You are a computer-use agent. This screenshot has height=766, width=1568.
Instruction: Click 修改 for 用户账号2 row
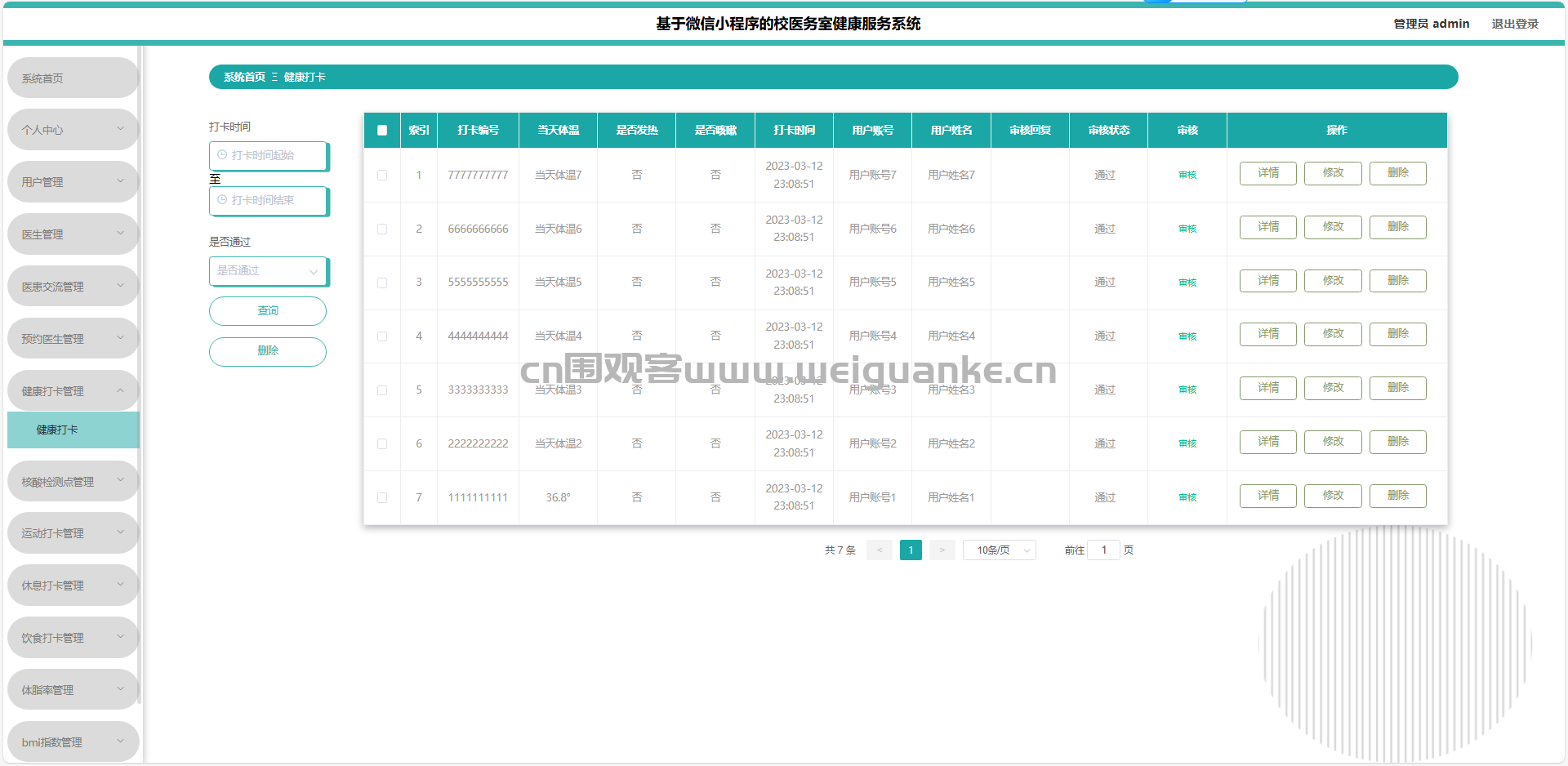point(1333,442)
